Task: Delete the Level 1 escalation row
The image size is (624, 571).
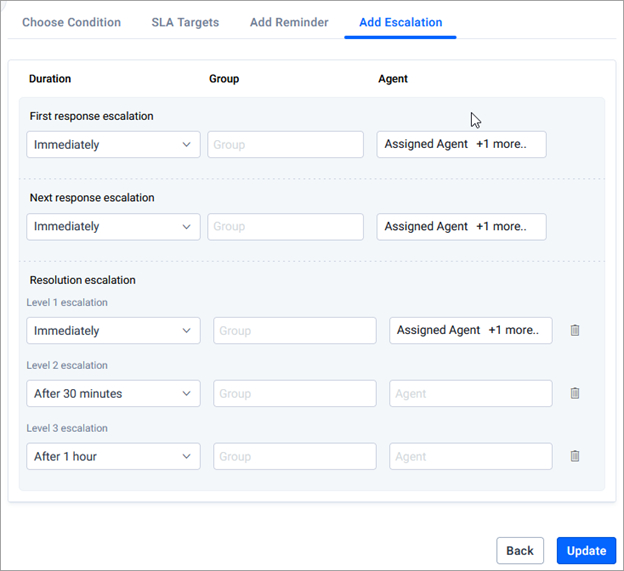Action: point(575,330)
